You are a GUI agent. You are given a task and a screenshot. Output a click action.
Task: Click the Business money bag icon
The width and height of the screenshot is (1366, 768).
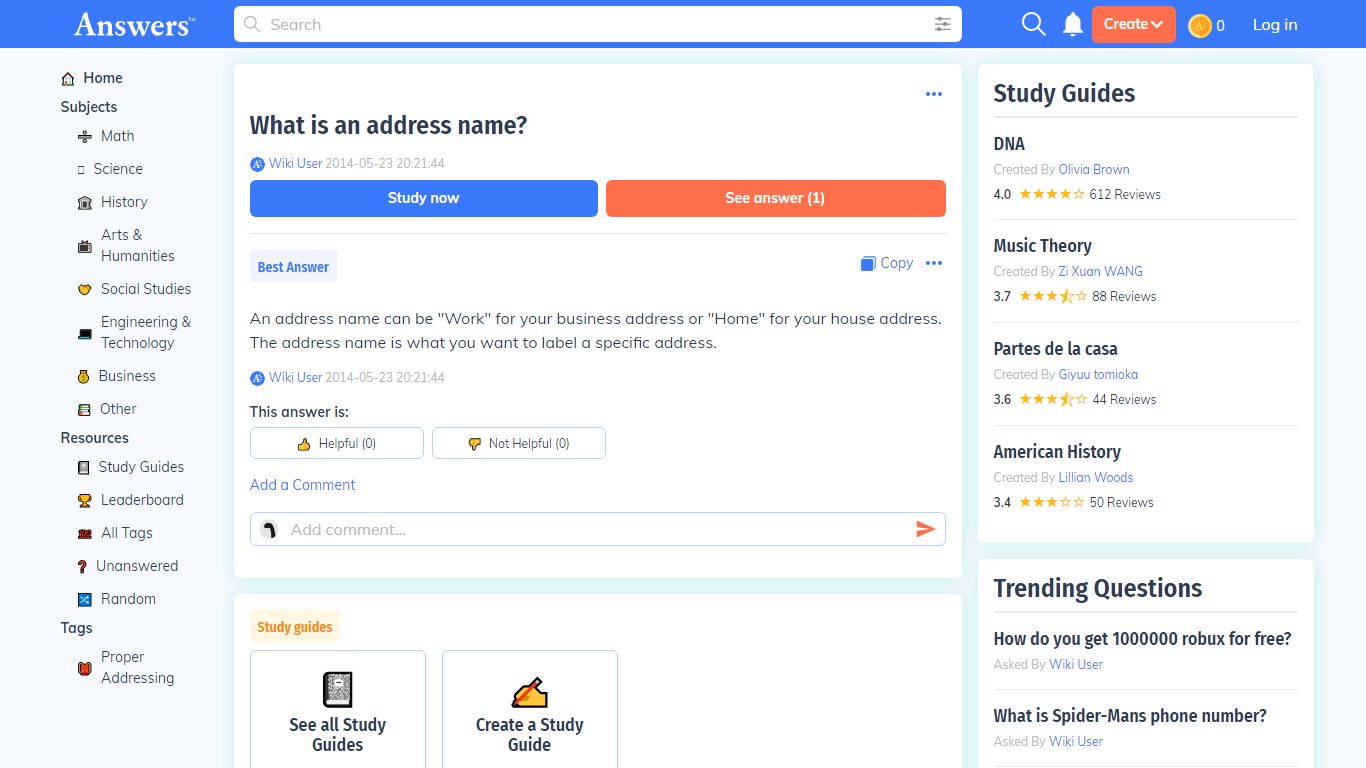point(84,376)
